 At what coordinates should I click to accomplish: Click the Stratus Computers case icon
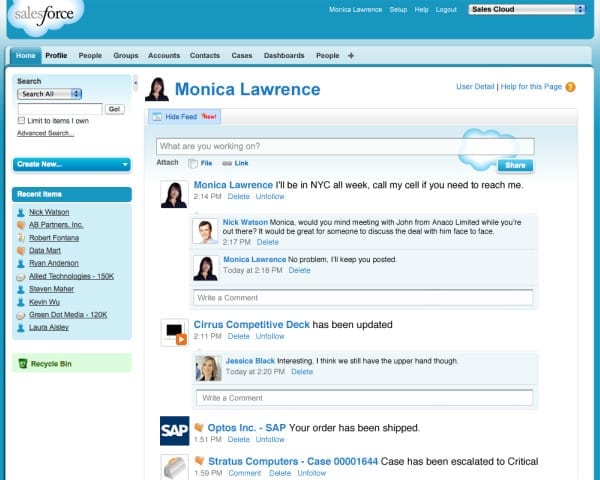click(174, 467)
